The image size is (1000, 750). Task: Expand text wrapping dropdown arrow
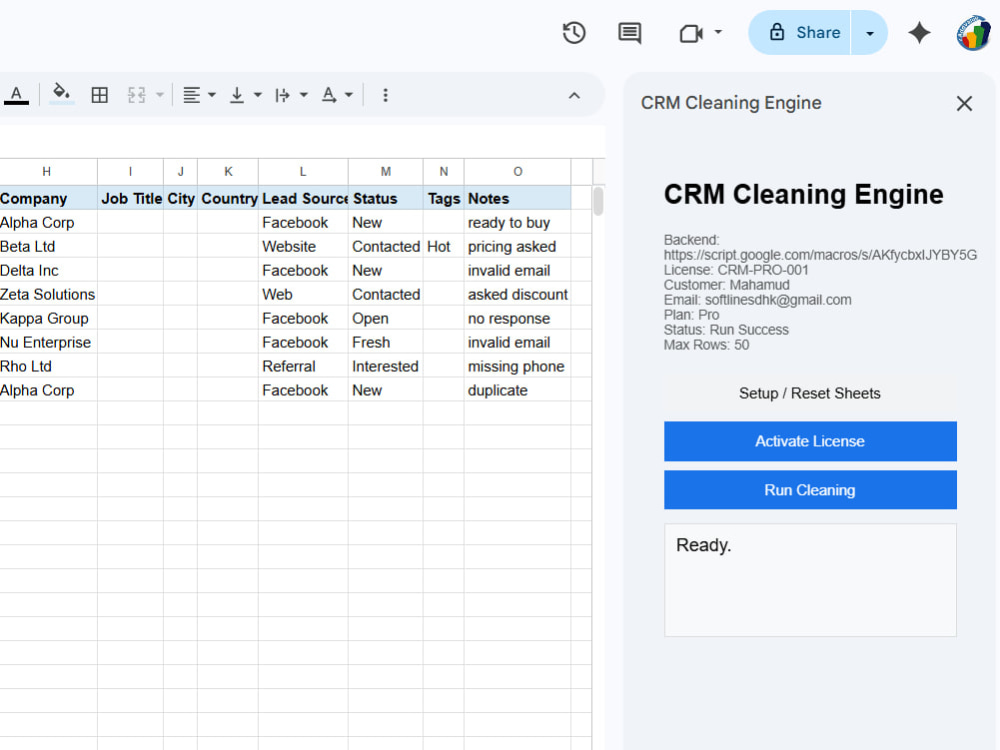point(304,95)
